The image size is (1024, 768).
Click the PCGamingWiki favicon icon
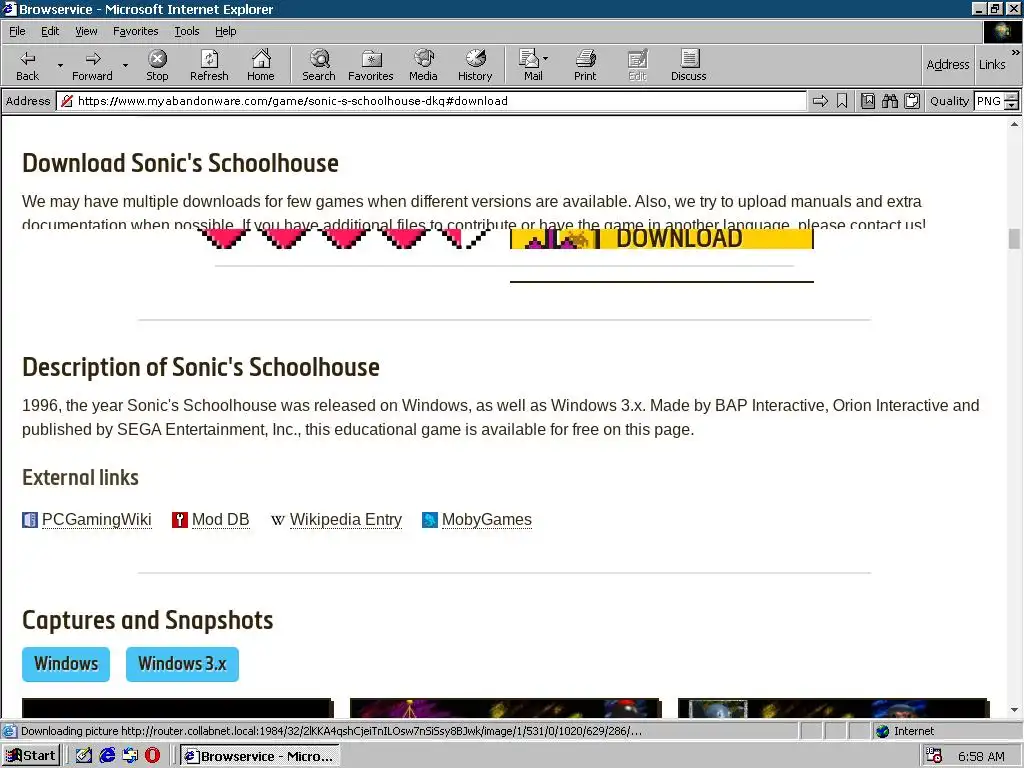(30, 520)
